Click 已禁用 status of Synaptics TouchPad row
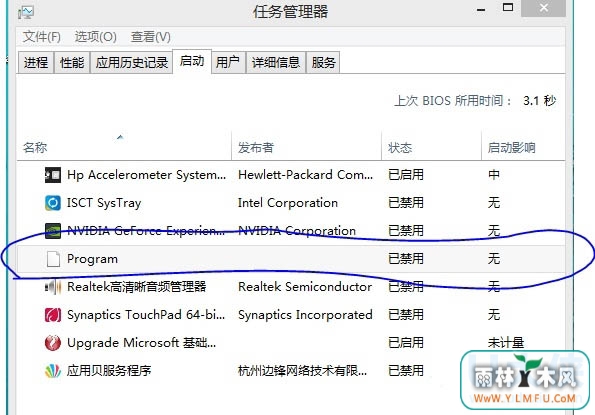Image resolution: width=595 pixels, height=415 pixels. pos(406,315)
